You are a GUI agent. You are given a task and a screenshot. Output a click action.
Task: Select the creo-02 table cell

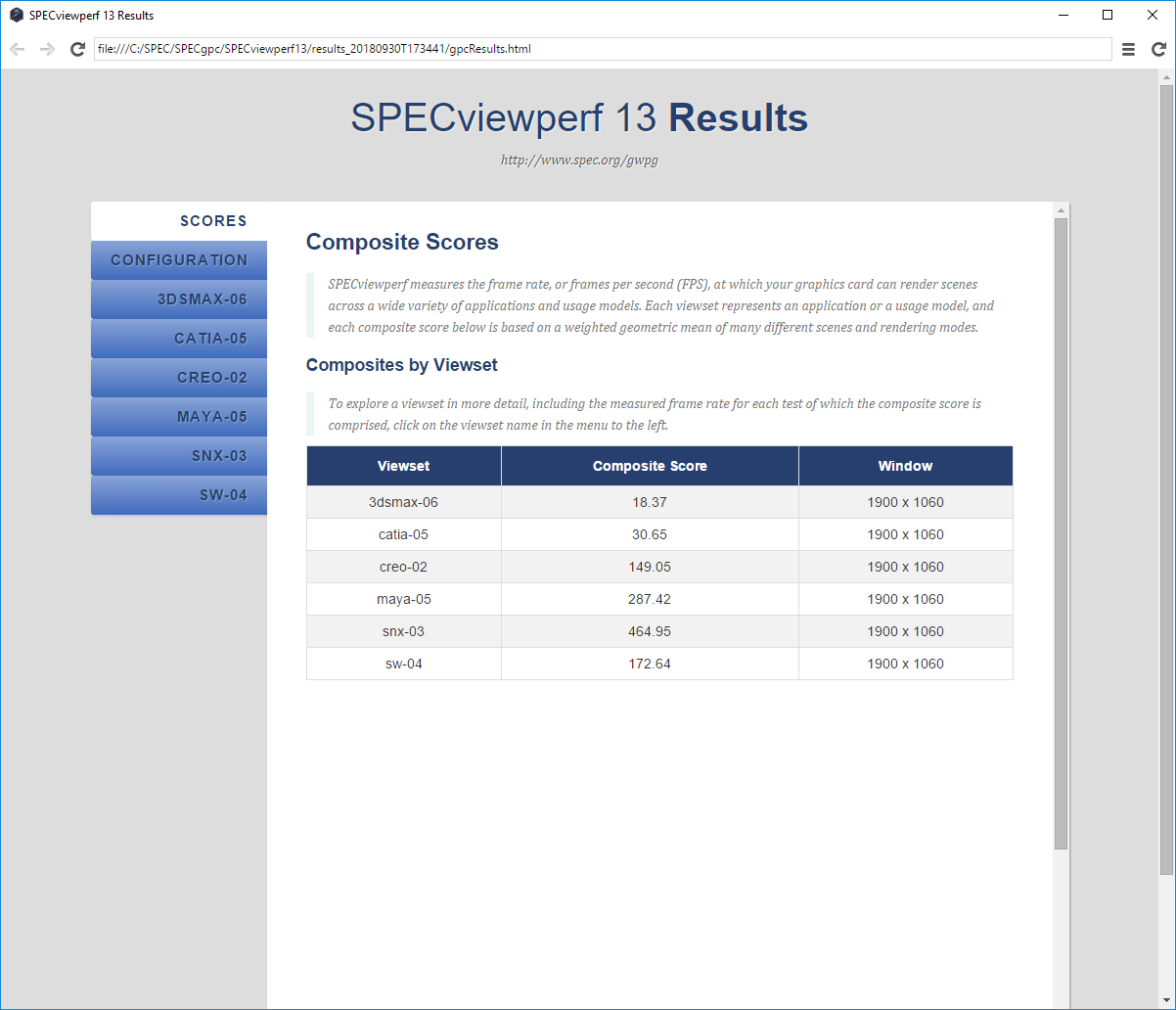404,567
